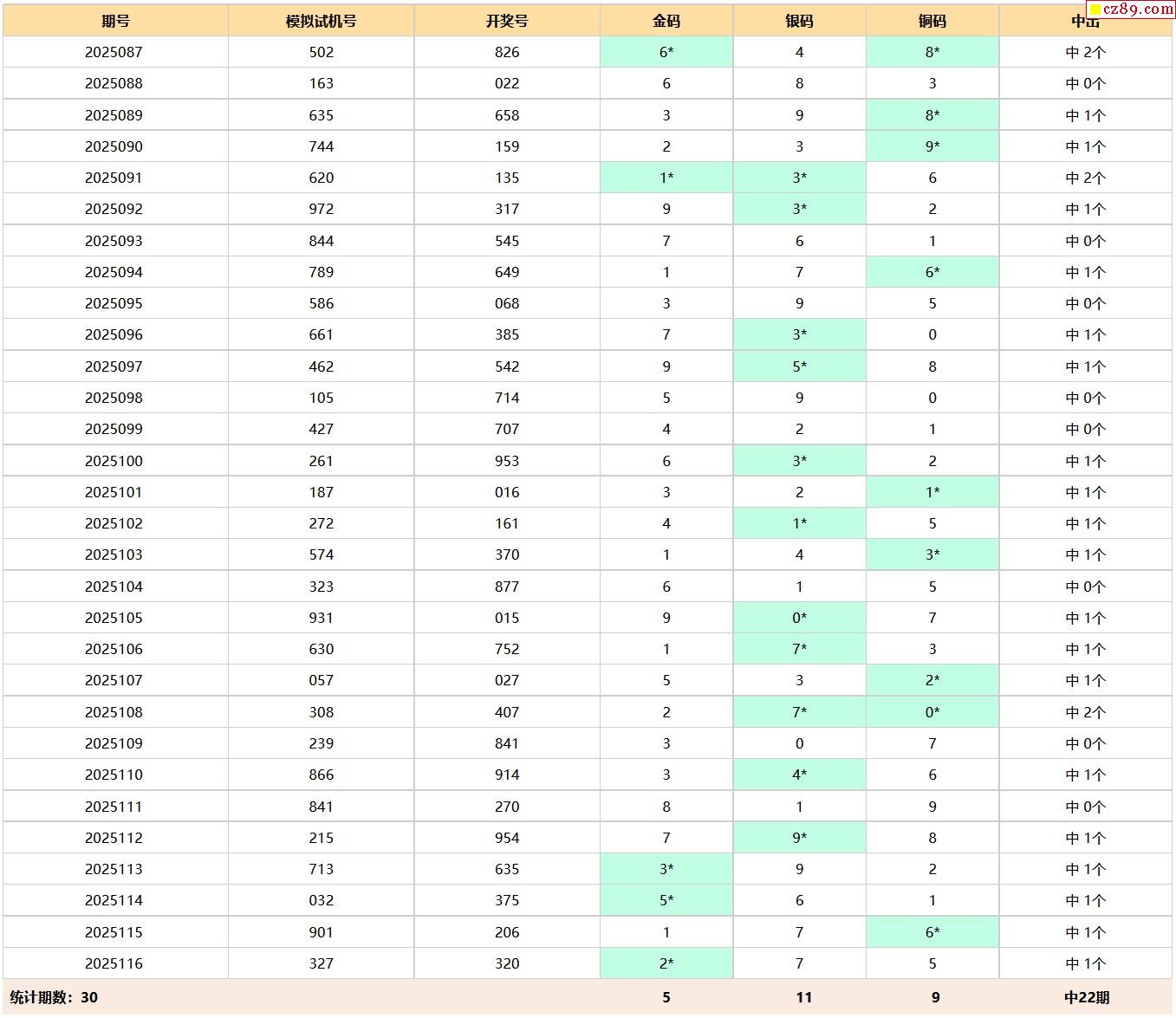Click highlighted gold code 1* in row 2025091
The image size is (1176, 1018).
coord(666,178)
